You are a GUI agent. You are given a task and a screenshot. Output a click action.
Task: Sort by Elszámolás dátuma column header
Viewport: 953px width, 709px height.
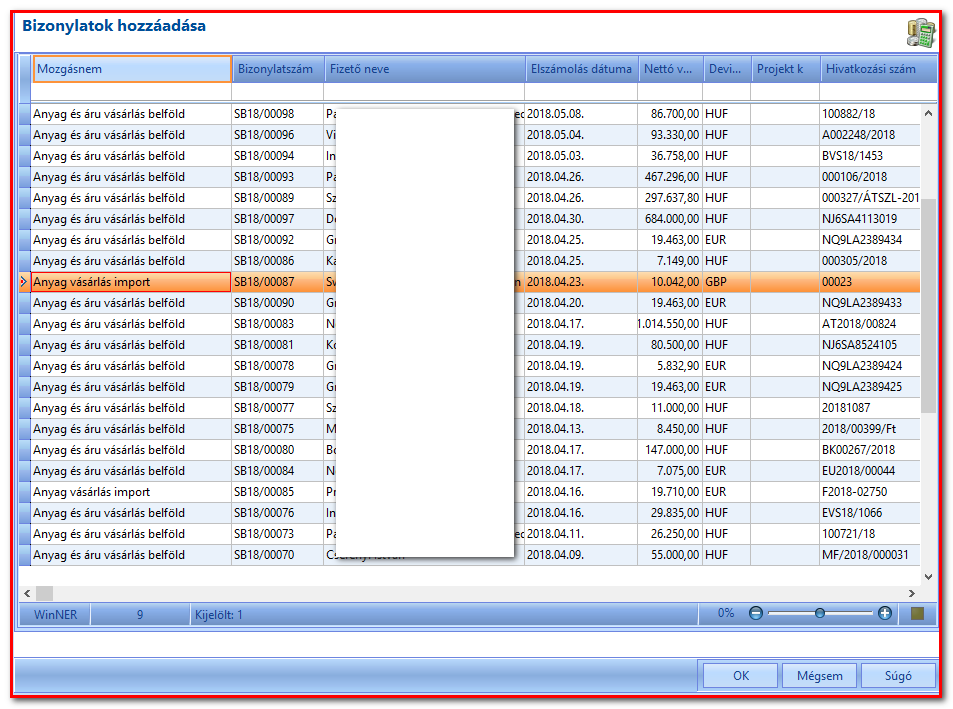(x=581, y=69)
